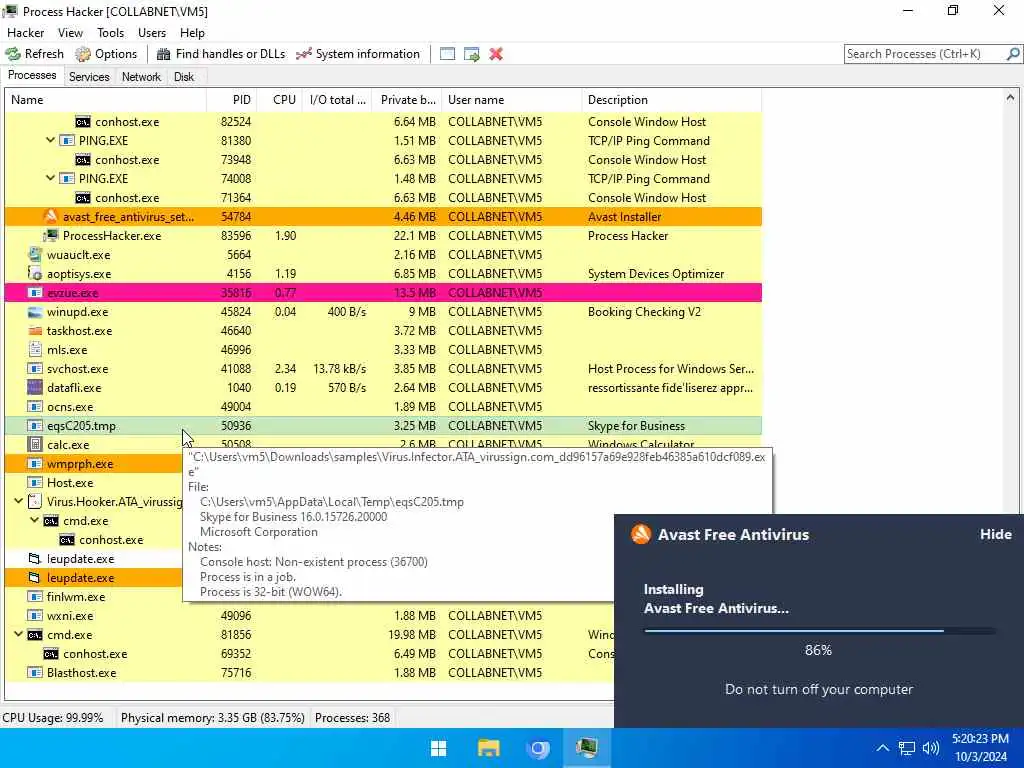Image resolution: width=1024 pixels, height=768 pixels.
Task: Click the orange leupdate.exe row icon
Action: tap(35, 577)
